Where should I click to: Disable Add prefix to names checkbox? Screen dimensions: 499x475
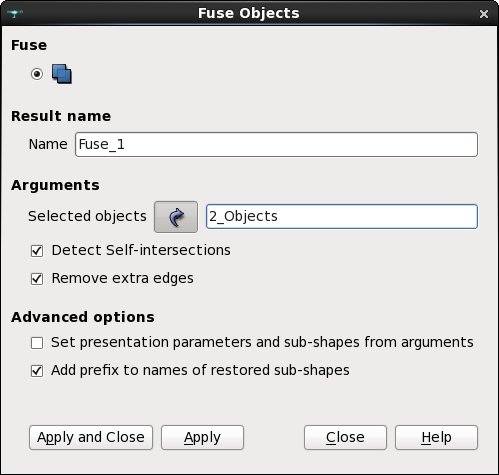pos(37,371)
